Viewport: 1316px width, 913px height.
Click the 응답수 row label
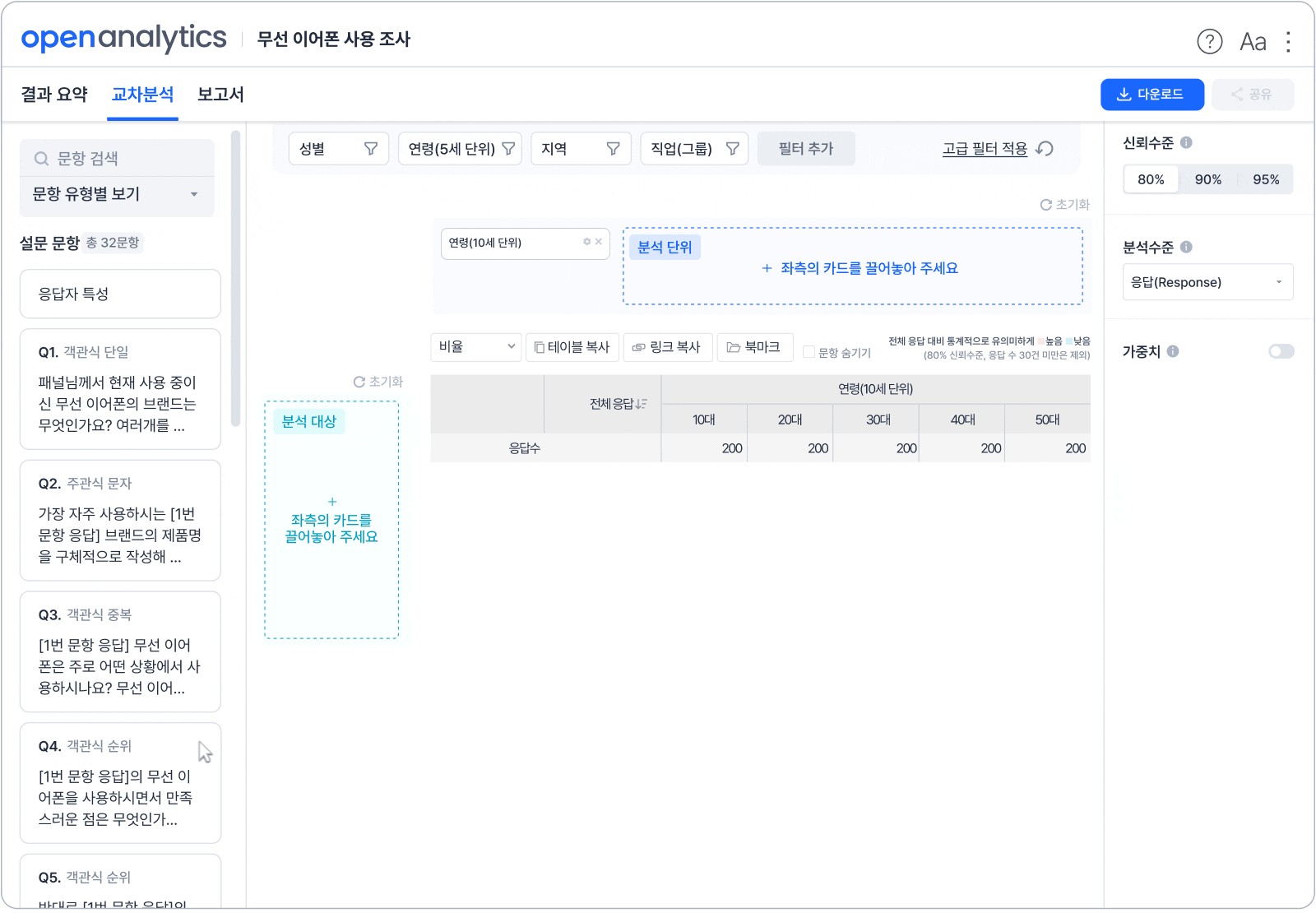524,448
